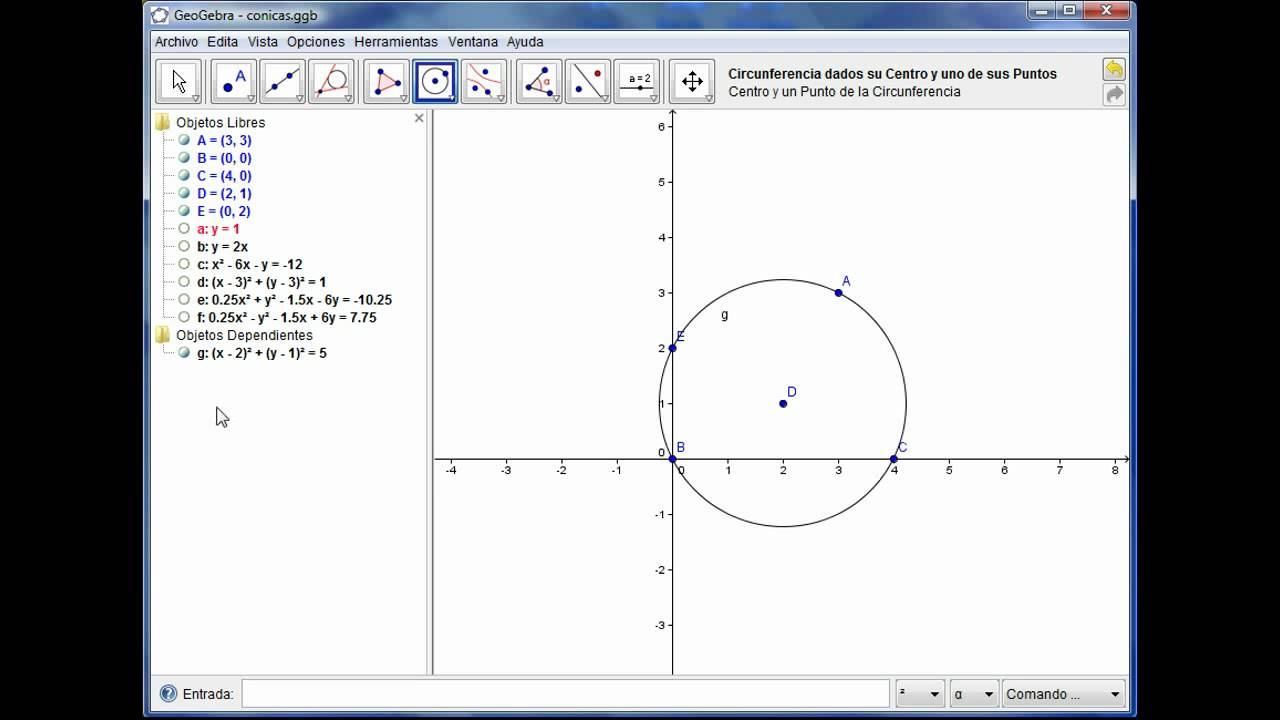The width and height of the screenshot is (1280, 720).
Task: Open the Point tool's dropdown arrow
Action: [250, 98]
